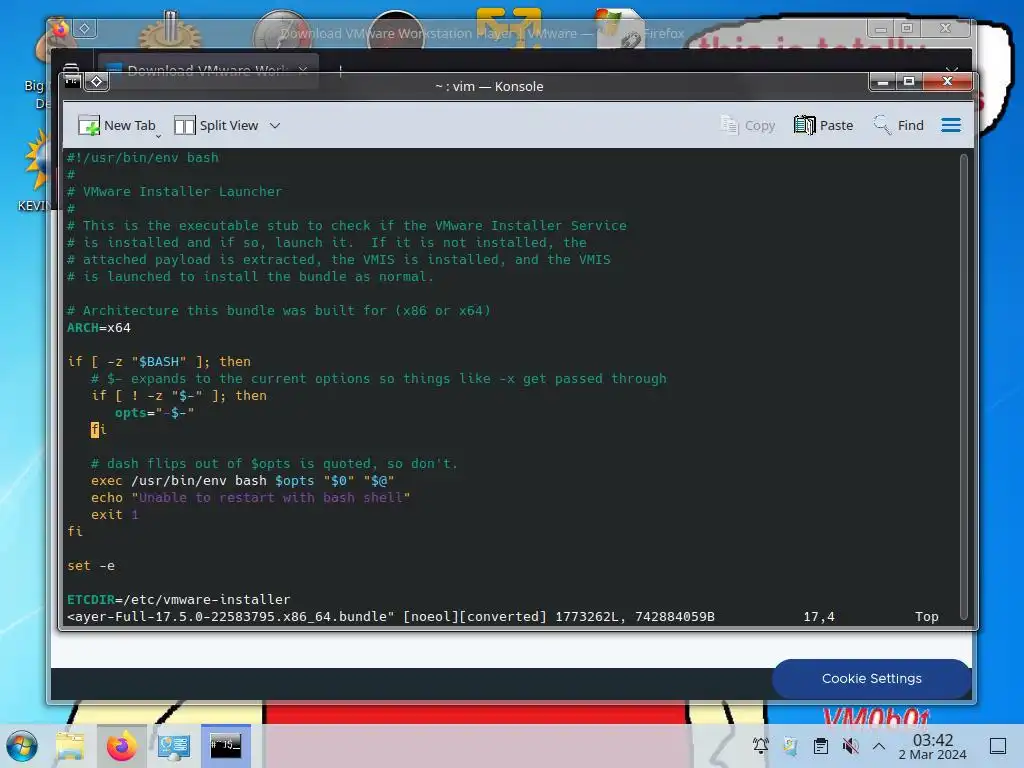
Task: Click the 'exit 1' line in vim
Action: click(x=114, y=515)
